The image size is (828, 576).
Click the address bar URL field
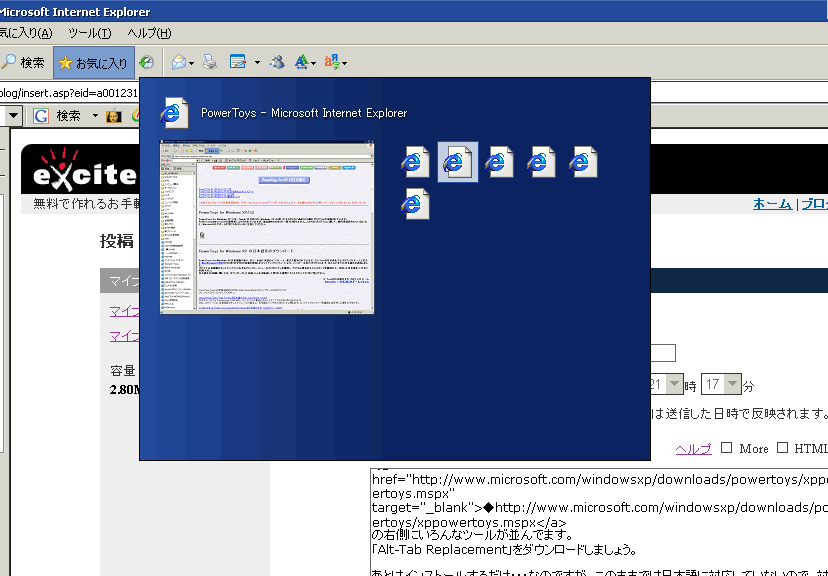(69, 93)
